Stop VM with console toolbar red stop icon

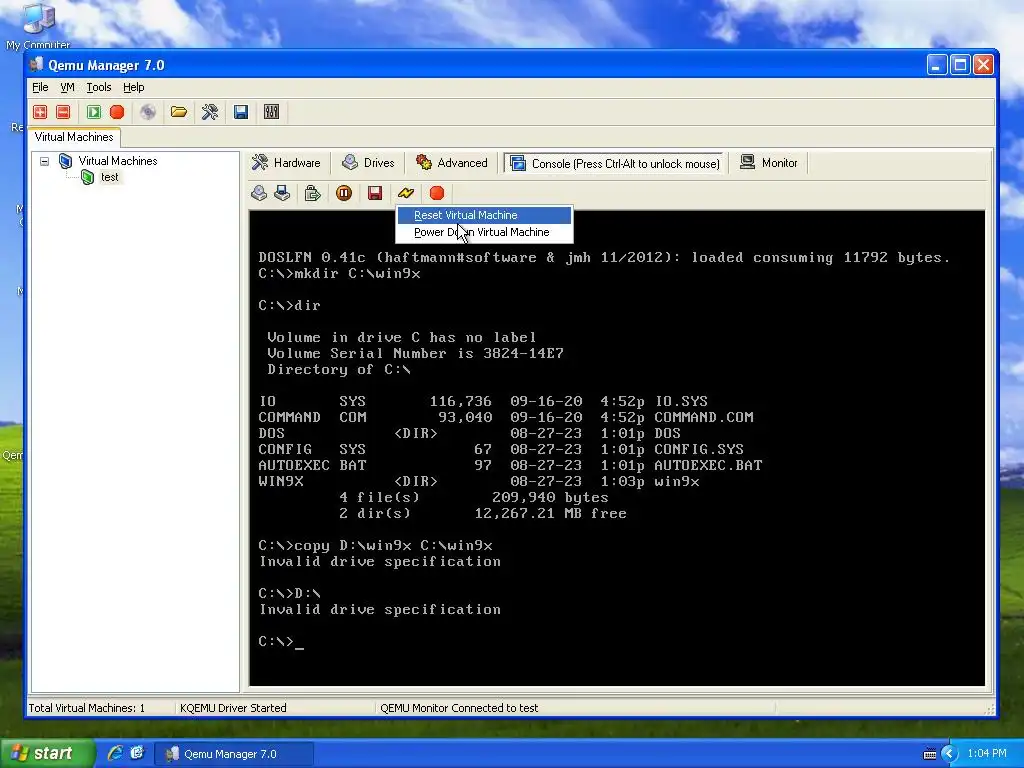point(437,193)
